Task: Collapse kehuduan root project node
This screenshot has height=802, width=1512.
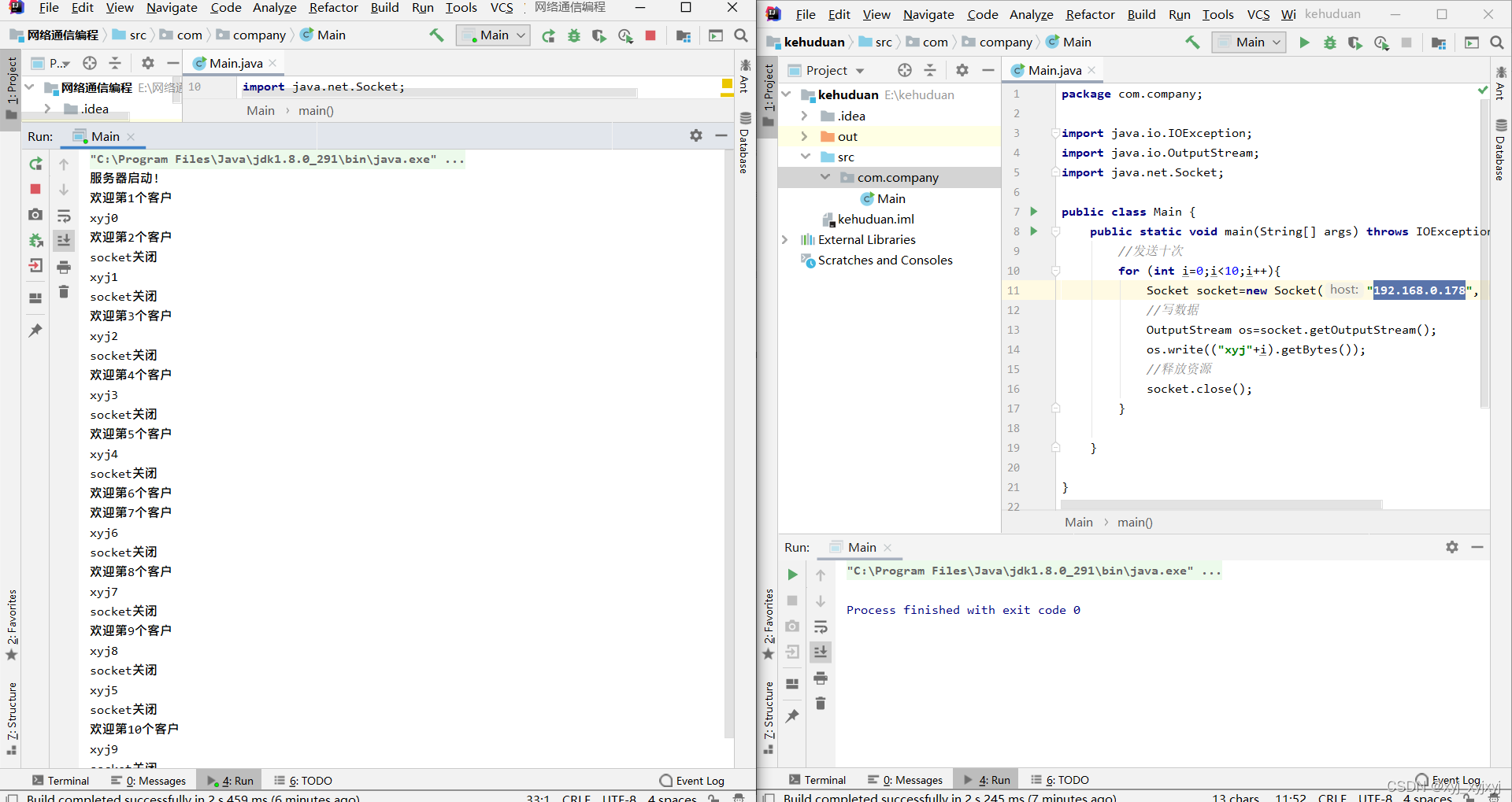Action: point(787,95)
